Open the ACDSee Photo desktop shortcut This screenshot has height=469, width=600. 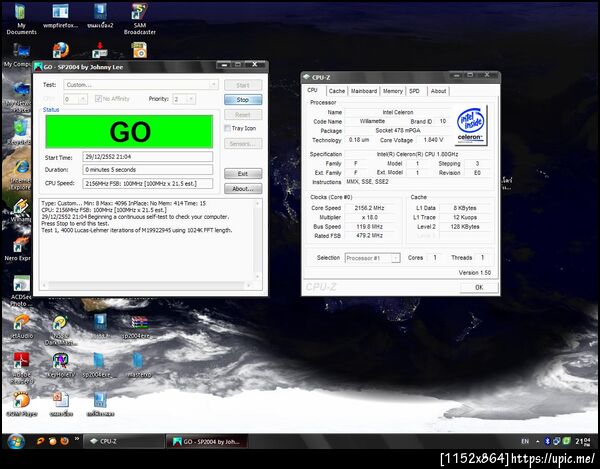point(21,291)
